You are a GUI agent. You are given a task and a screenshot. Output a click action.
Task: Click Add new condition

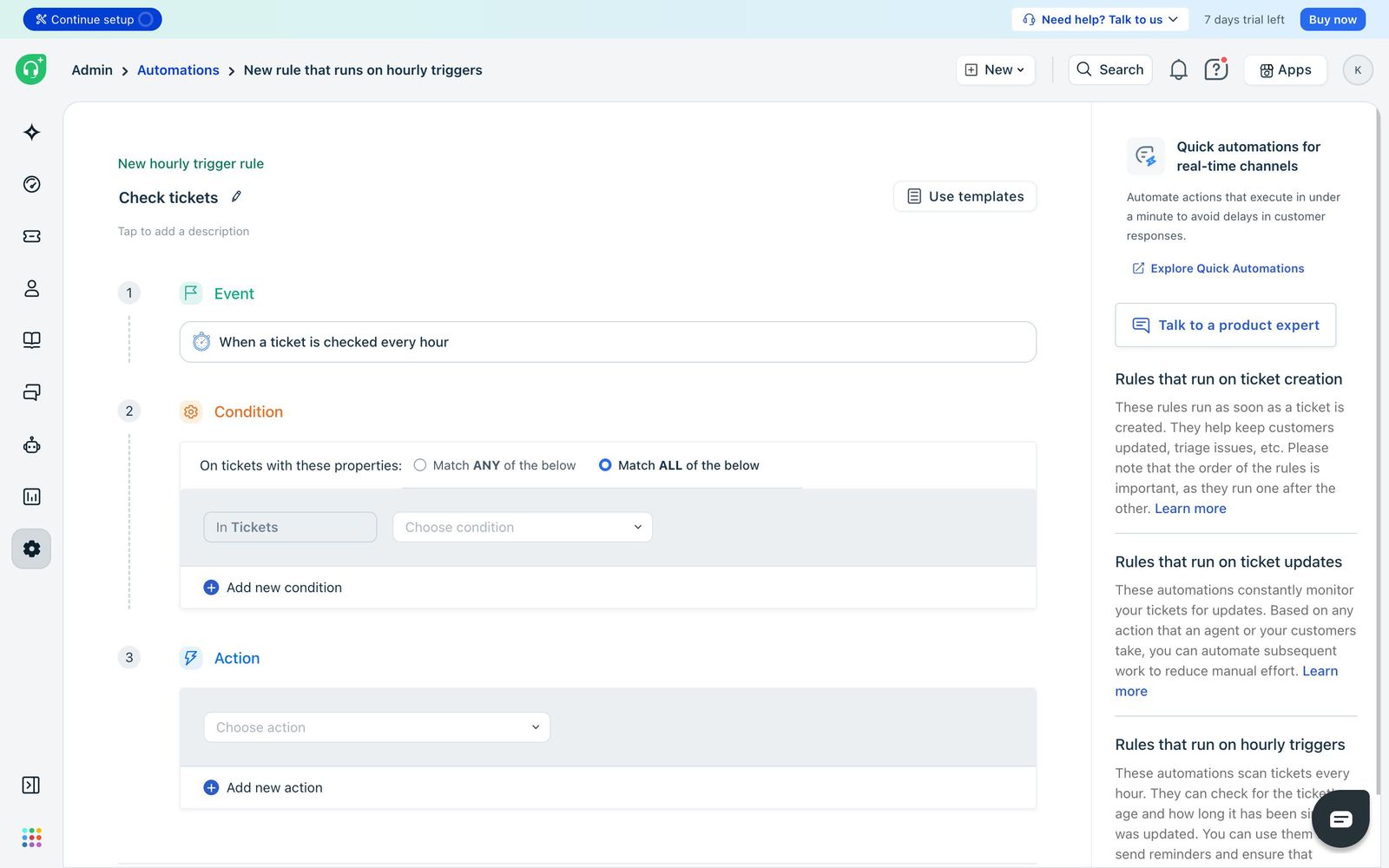pos(273,588)
